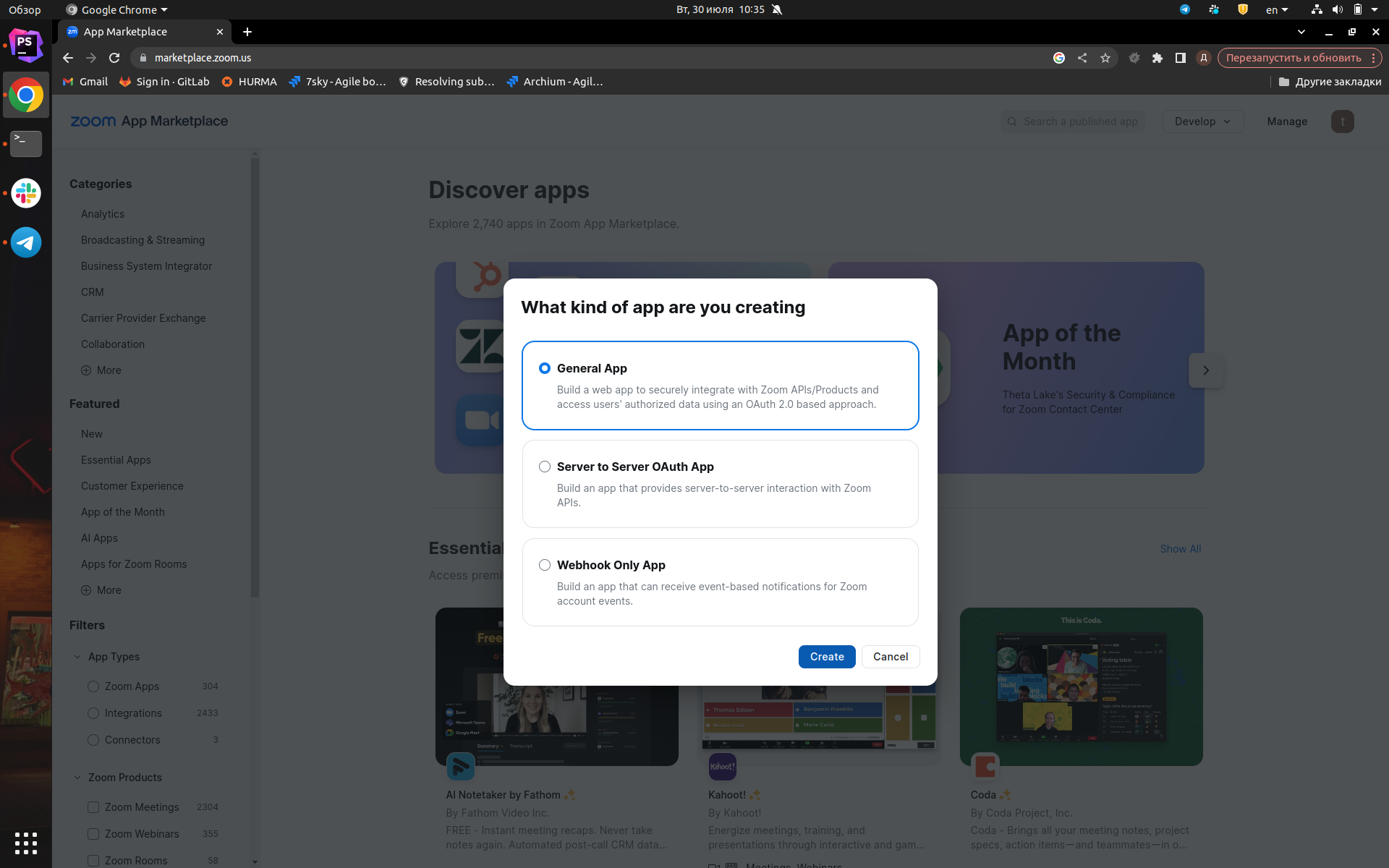The height and width of the screenshot is (868, 1389).
Task: Click the Telegram tray icon
Action: coord(1185,9)
